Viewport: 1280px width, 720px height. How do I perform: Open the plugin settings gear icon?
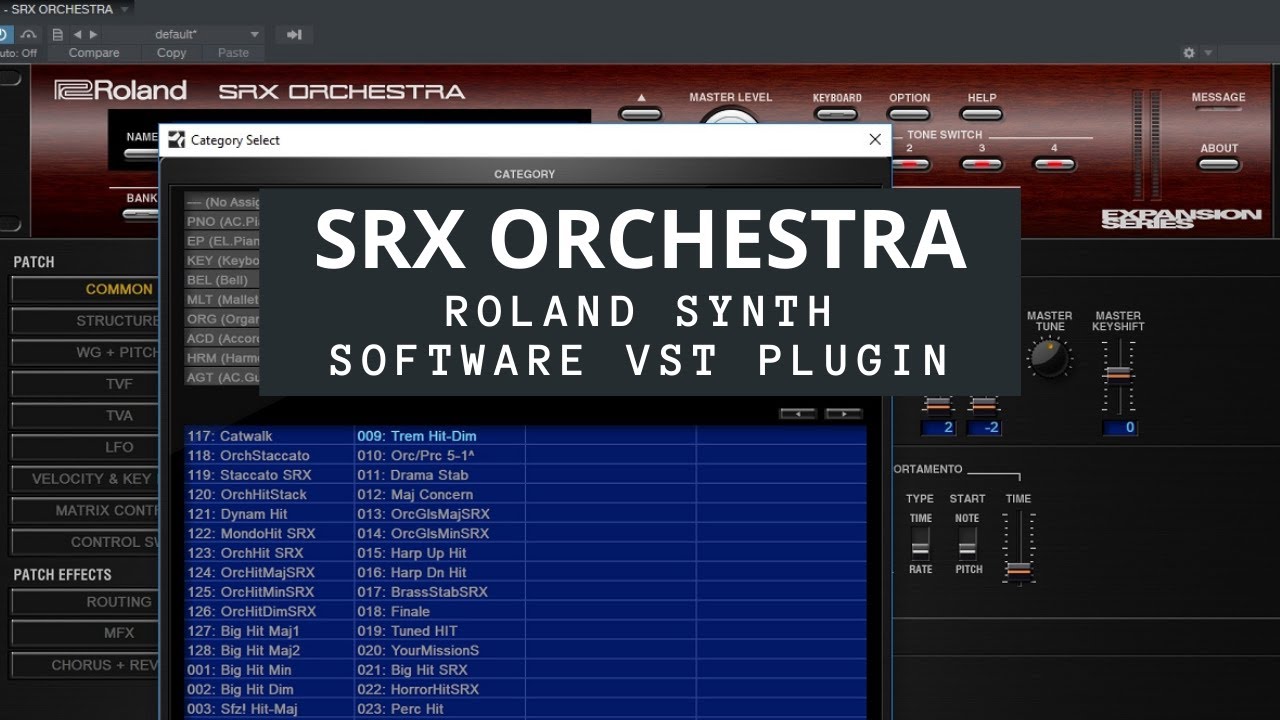point(1189,53)
